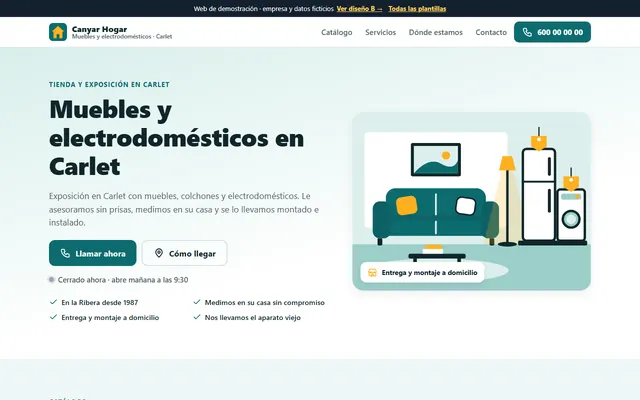This screenshot has height=400, width=640.
Task: Click the Web de demostración notice text
Action: [264, 9]
